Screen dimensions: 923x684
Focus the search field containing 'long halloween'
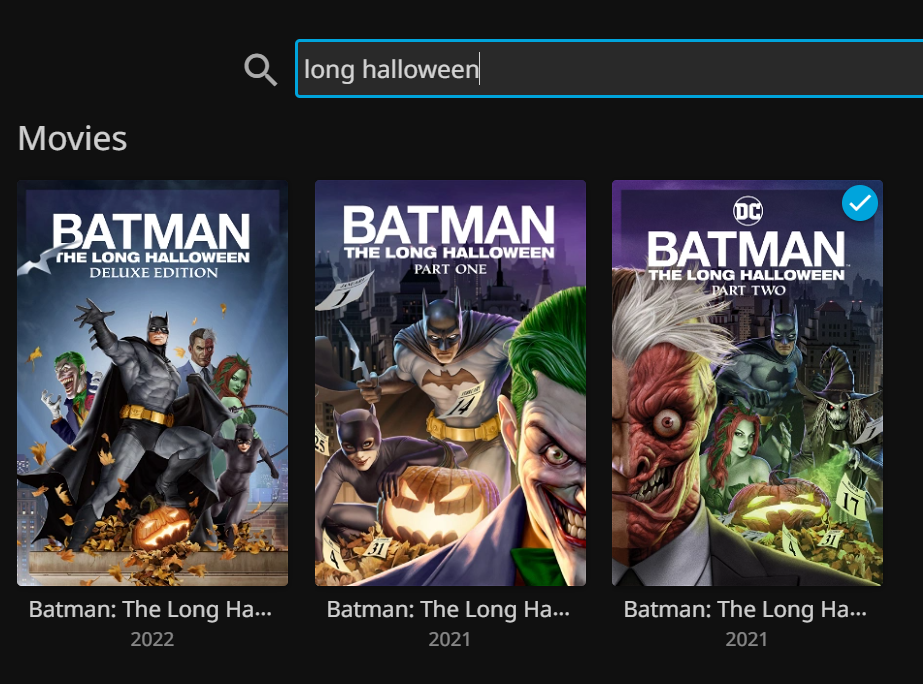(600, 69)
